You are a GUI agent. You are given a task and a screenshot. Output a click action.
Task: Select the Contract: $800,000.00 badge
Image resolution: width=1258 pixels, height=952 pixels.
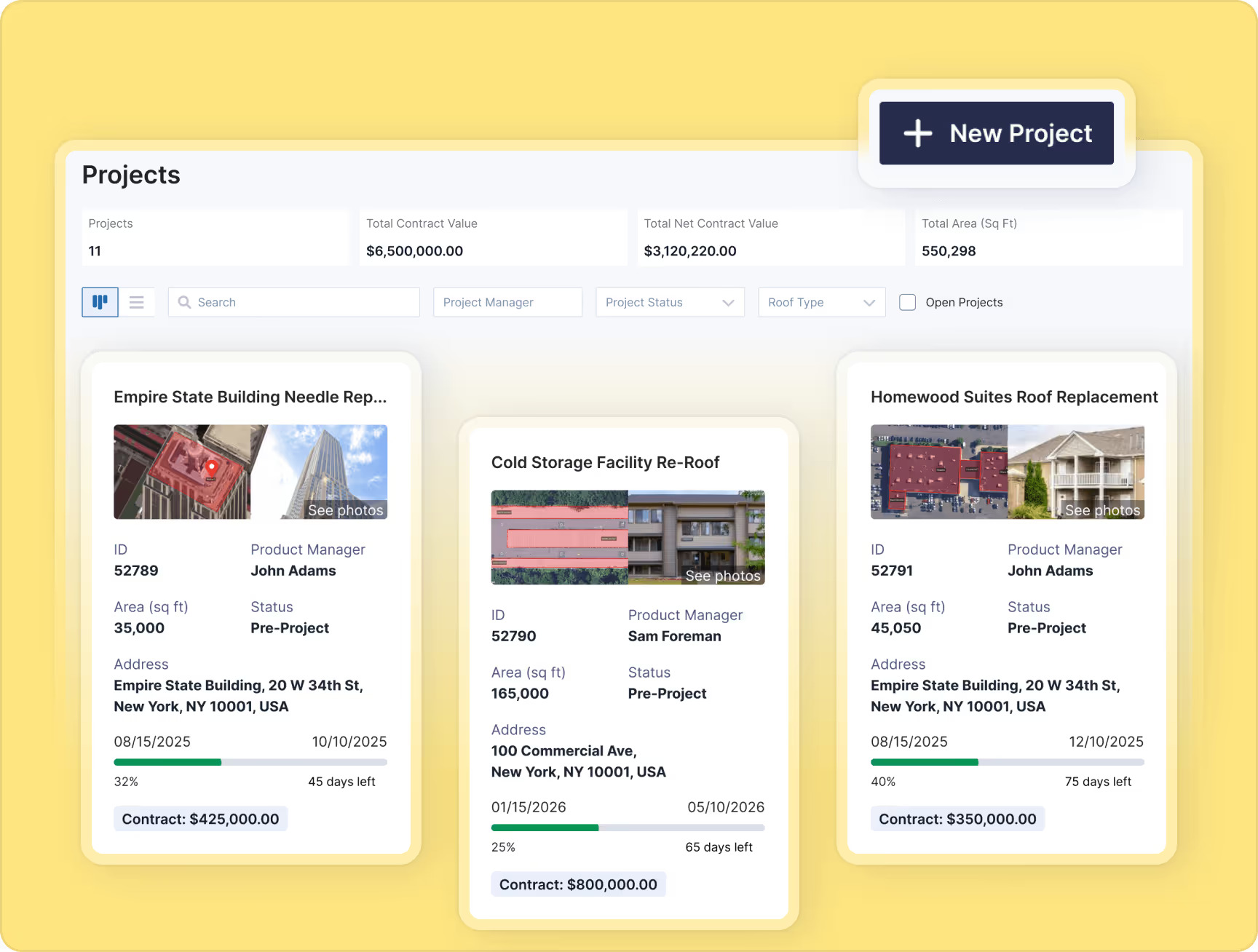tap(578, 884)
